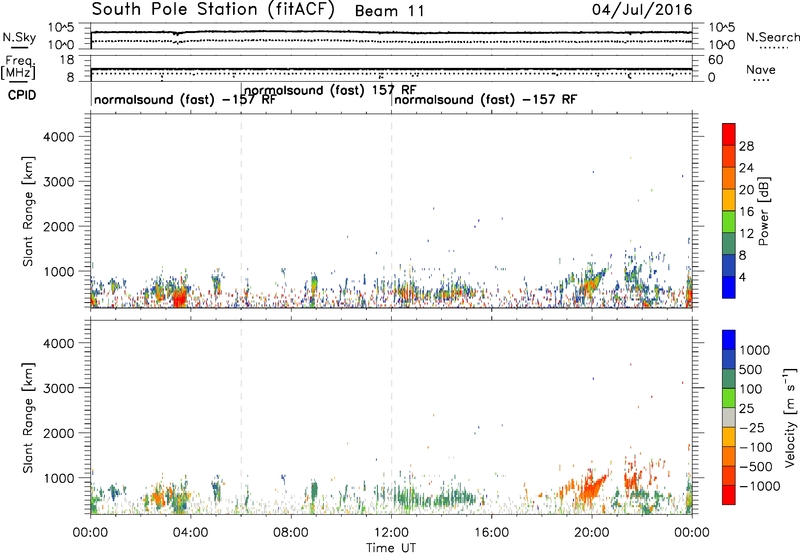Click the '500' label on the Velocity colorbar
Viewport: 800px width, 554px height.
[751, 369]
